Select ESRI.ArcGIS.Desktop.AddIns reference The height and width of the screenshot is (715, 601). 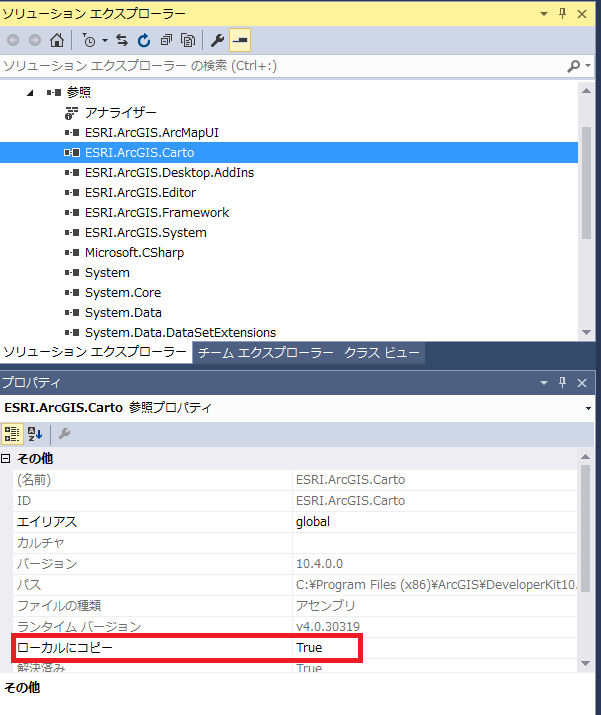169,173
